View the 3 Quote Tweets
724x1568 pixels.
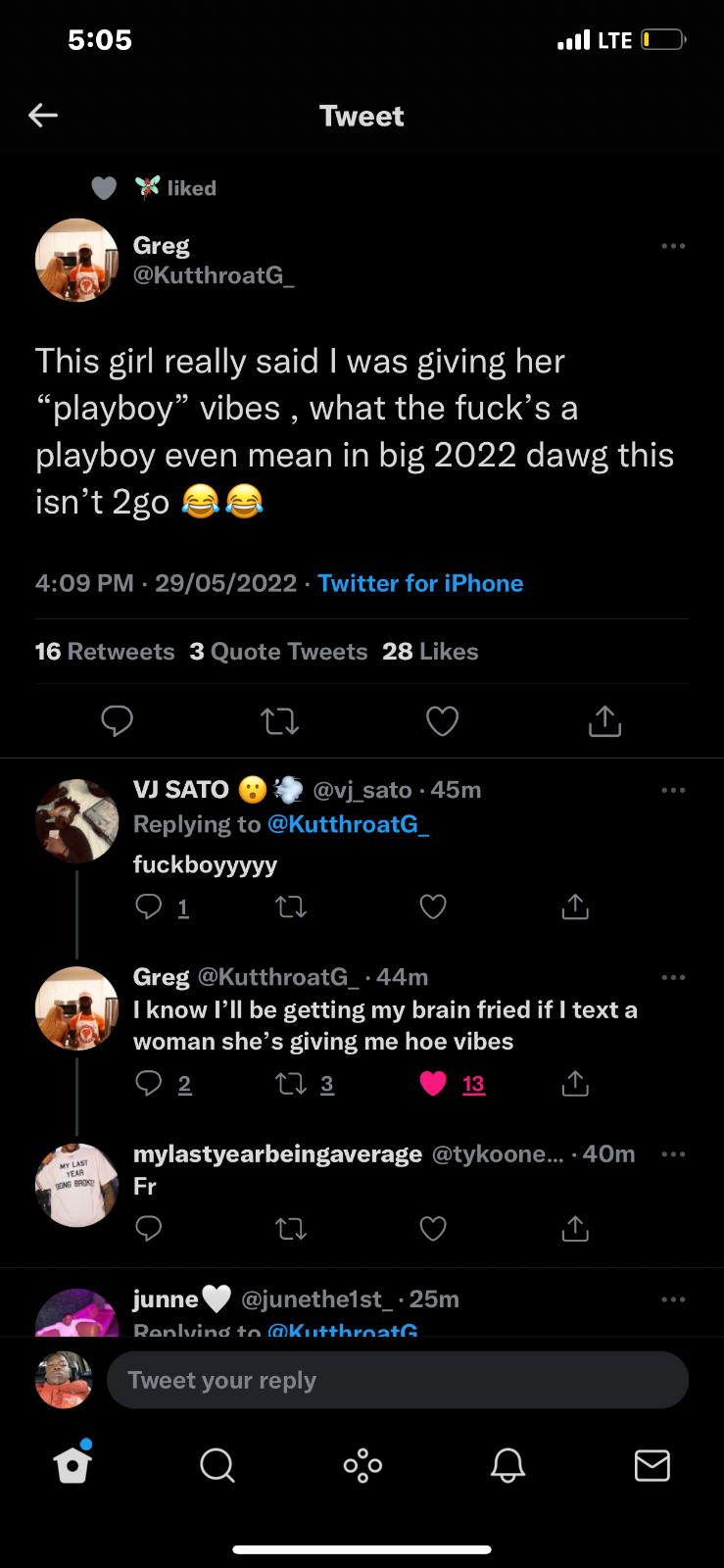tap(278, 652)
